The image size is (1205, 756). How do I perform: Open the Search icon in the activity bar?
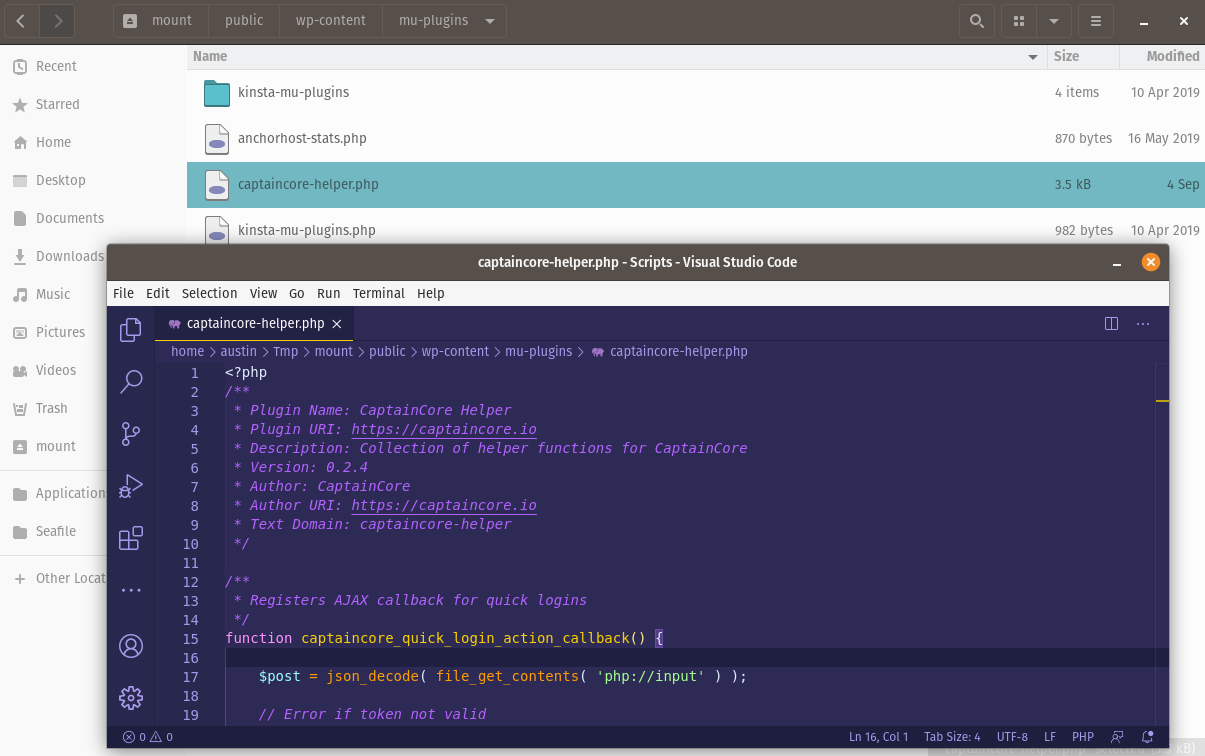coord(130,381)
